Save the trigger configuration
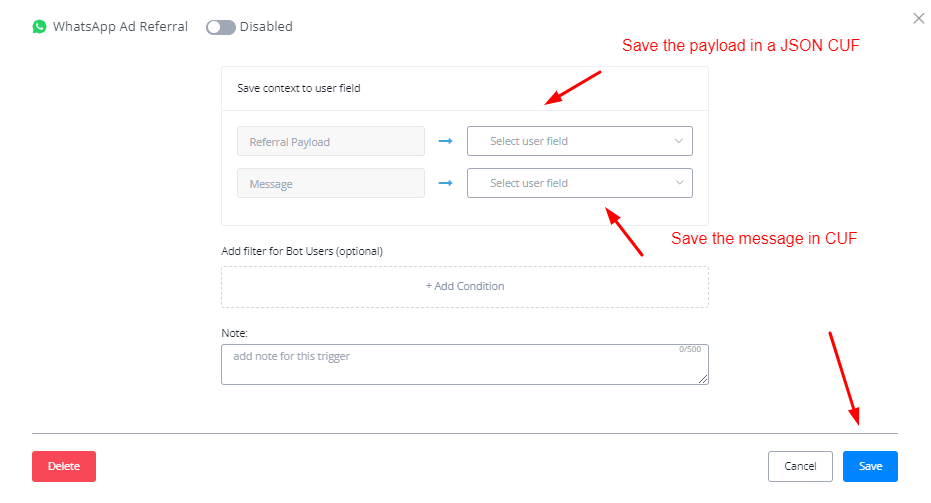Image resolution: width=931 pixels, height=503 pixels. [x=870, y=466]
